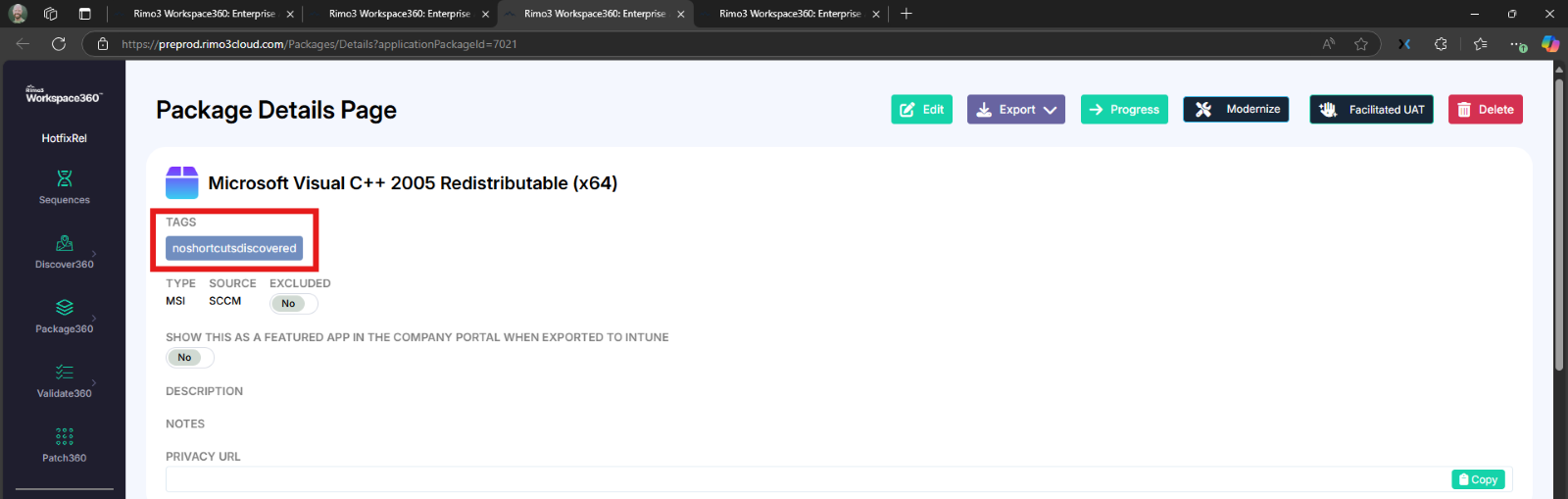Screen dimensions: 1568x499
Task: Toggle featured app in Company Portal switch
Action: [x=189, y=358]
